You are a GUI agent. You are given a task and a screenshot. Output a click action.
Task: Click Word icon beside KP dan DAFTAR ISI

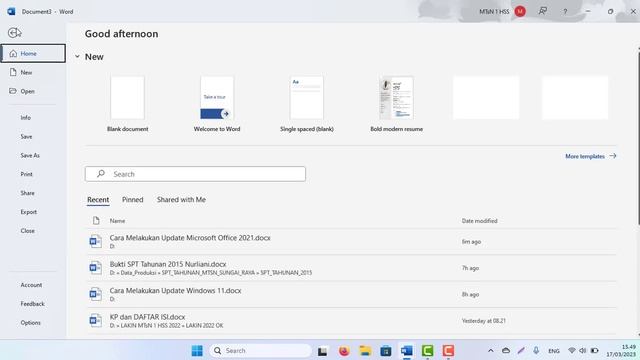[x=96, y=320]
